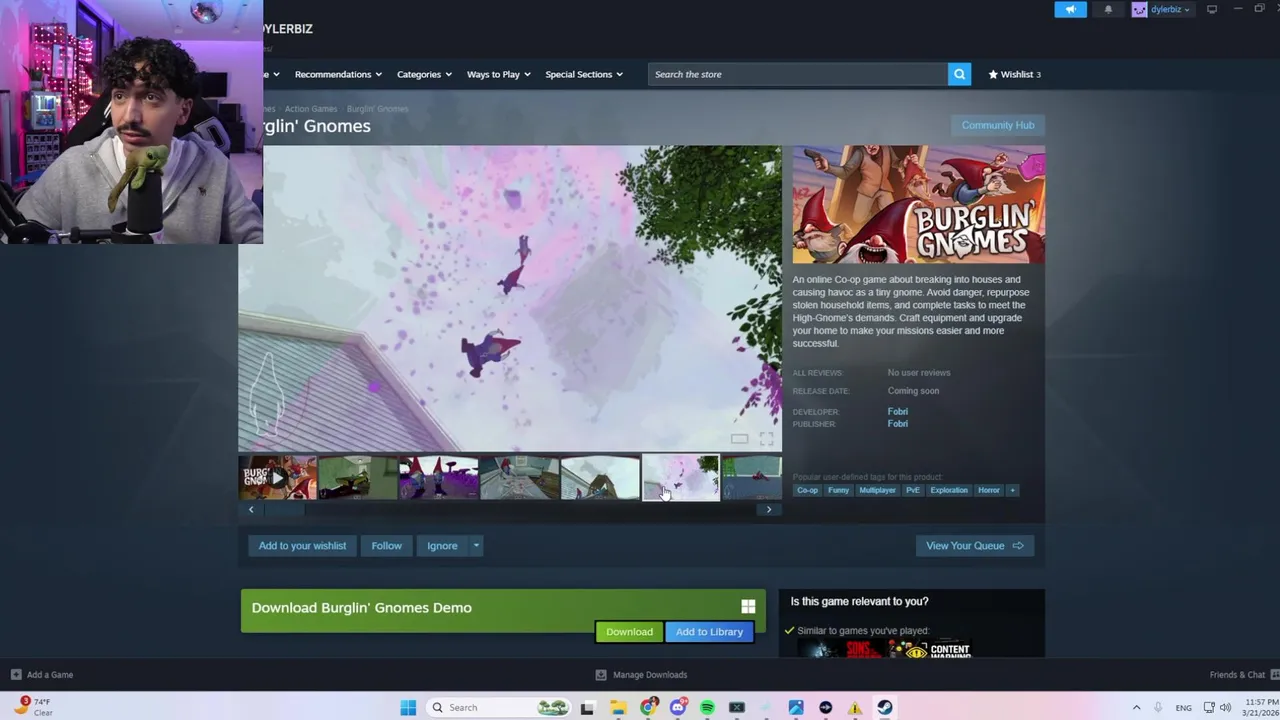Expand the Special Sections menu
1280x720 pixels.
coord(584,74)
